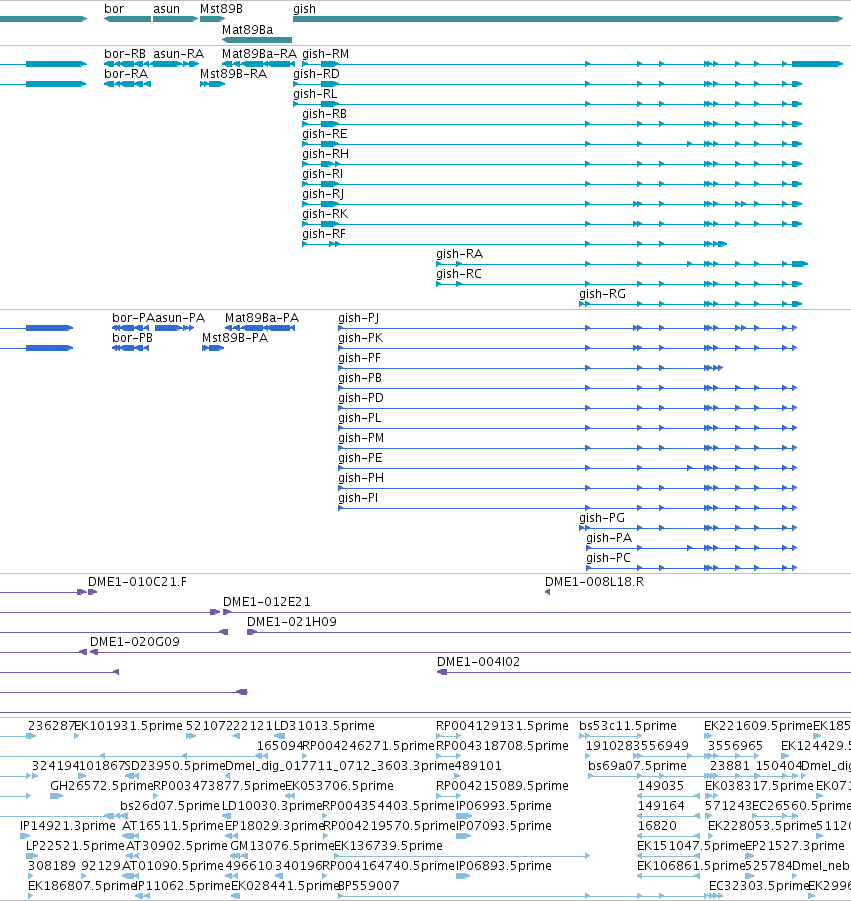Click the gish-PJ protein label

pyautogui.click(x=359, y=318)
